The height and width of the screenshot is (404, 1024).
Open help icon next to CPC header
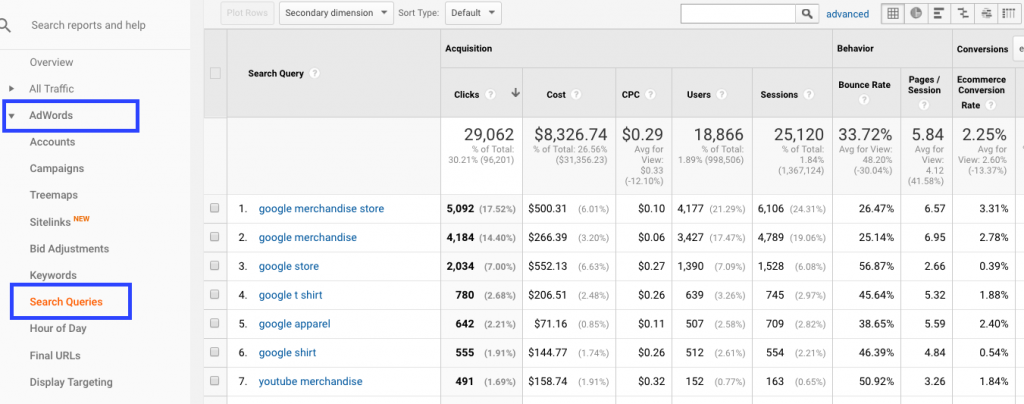click(x=650, y=95)
